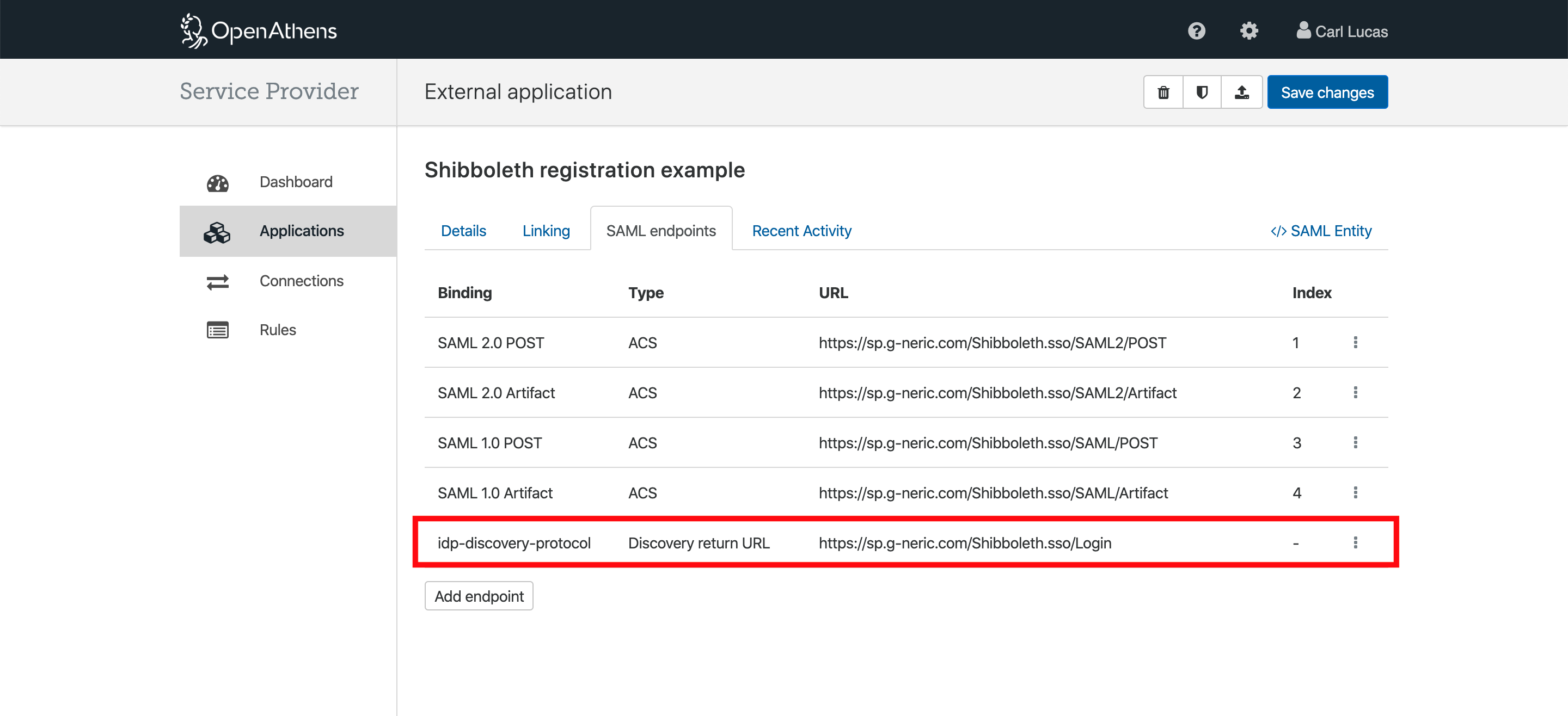Click the Rules list icon
This screenshot has width=1568, height=716.
pyautogui.click(x=217, y=330)
